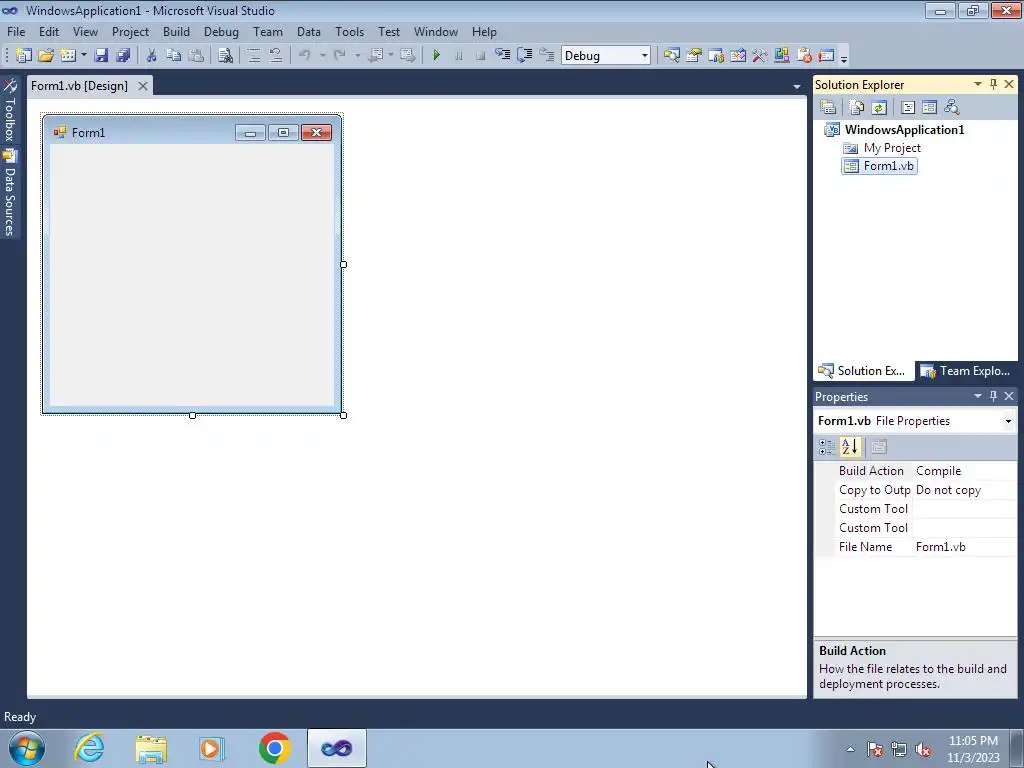Open the Navigate Backward dropdown arrow
The height and width of the screenshot is (768, 1024).
click(391, 56)
